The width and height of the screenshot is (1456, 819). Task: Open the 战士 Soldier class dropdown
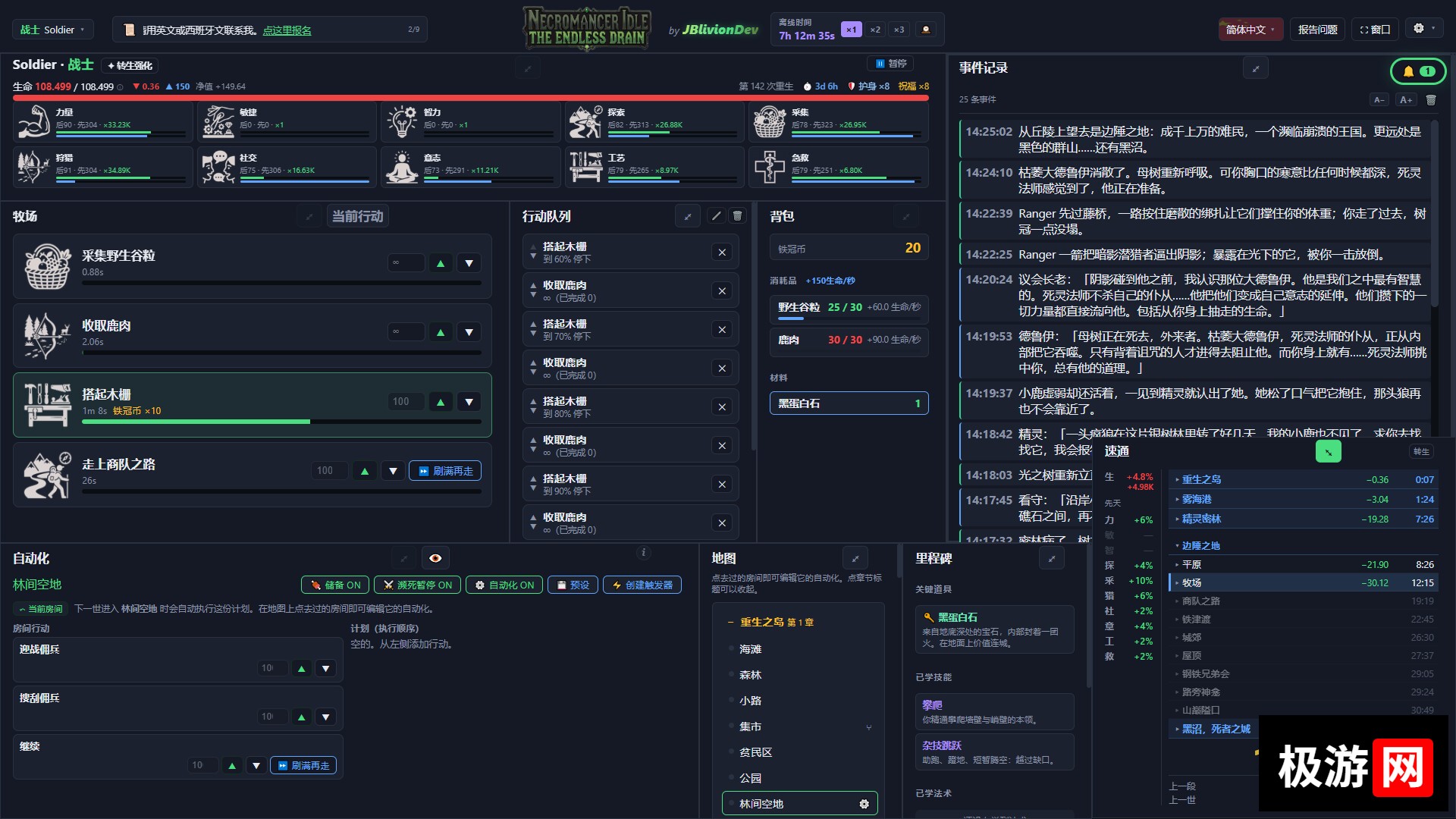point(53,30)
